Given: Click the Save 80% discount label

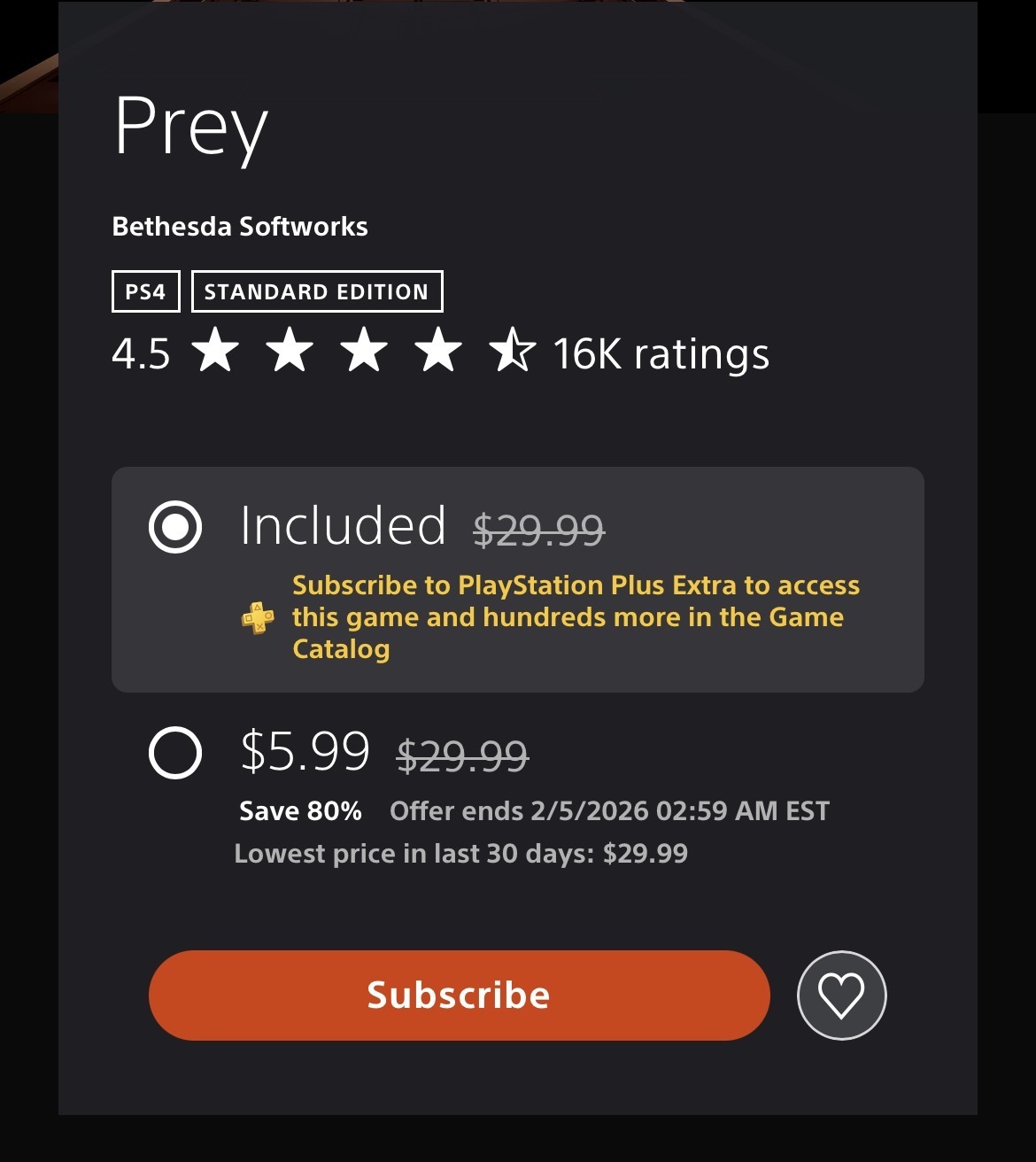Looking at the screenshot, I should coord(300,811).
